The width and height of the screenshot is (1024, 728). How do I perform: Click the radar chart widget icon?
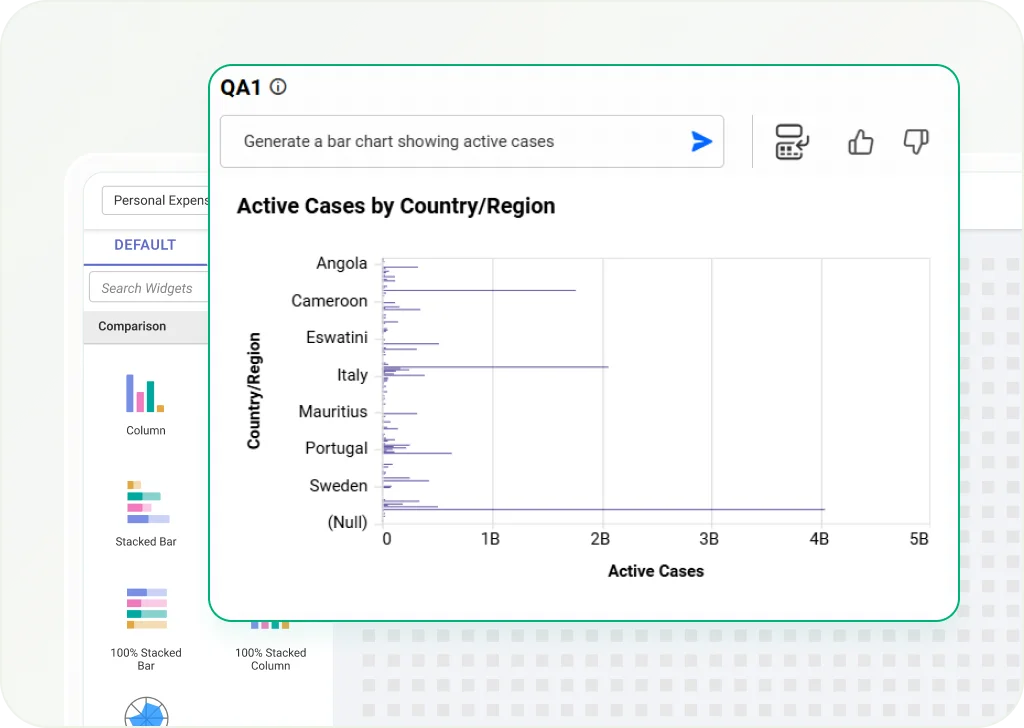146,712
